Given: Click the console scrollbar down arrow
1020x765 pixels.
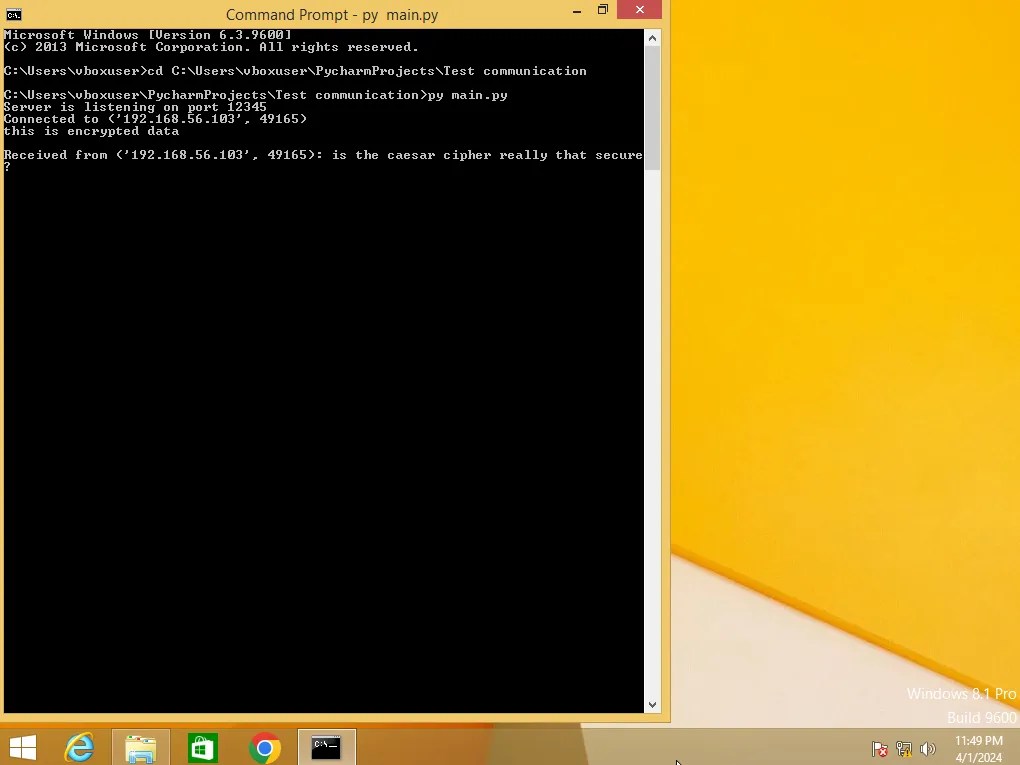Looking at the screenshot, I should (652, 704).
